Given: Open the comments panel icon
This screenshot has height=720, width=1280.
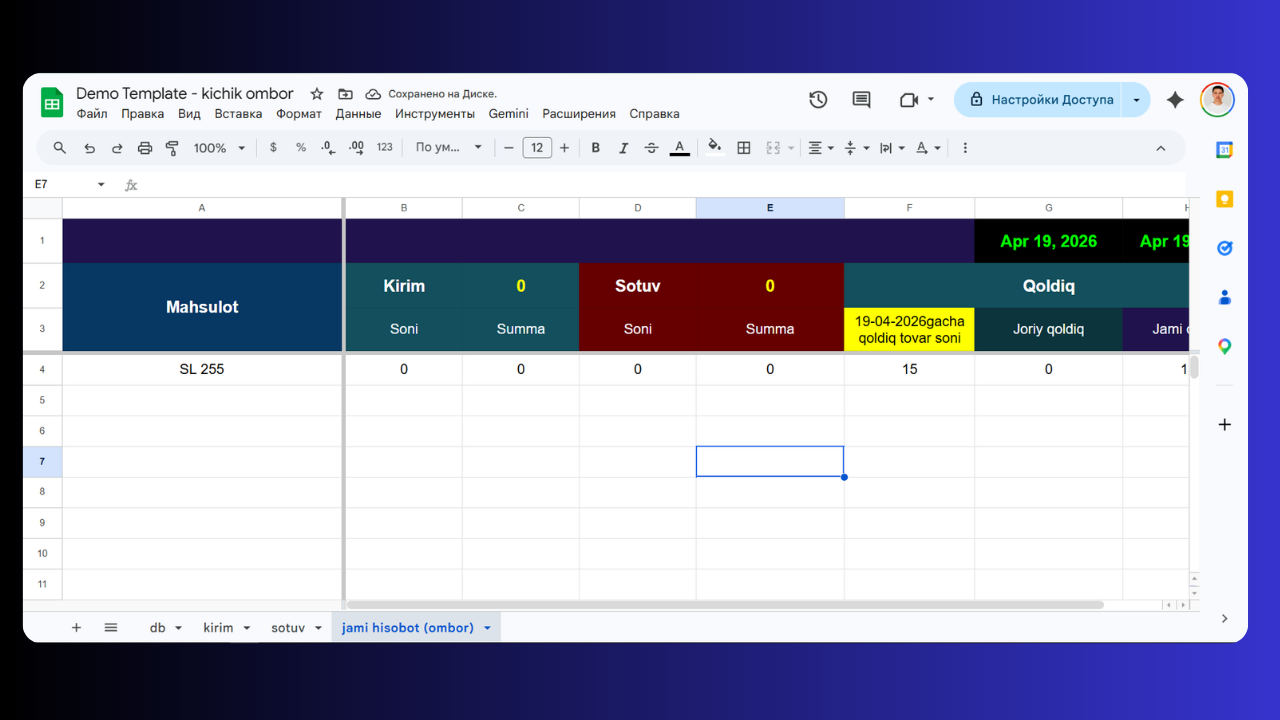Looking at the screenshot, I should (x=861, y=100).
